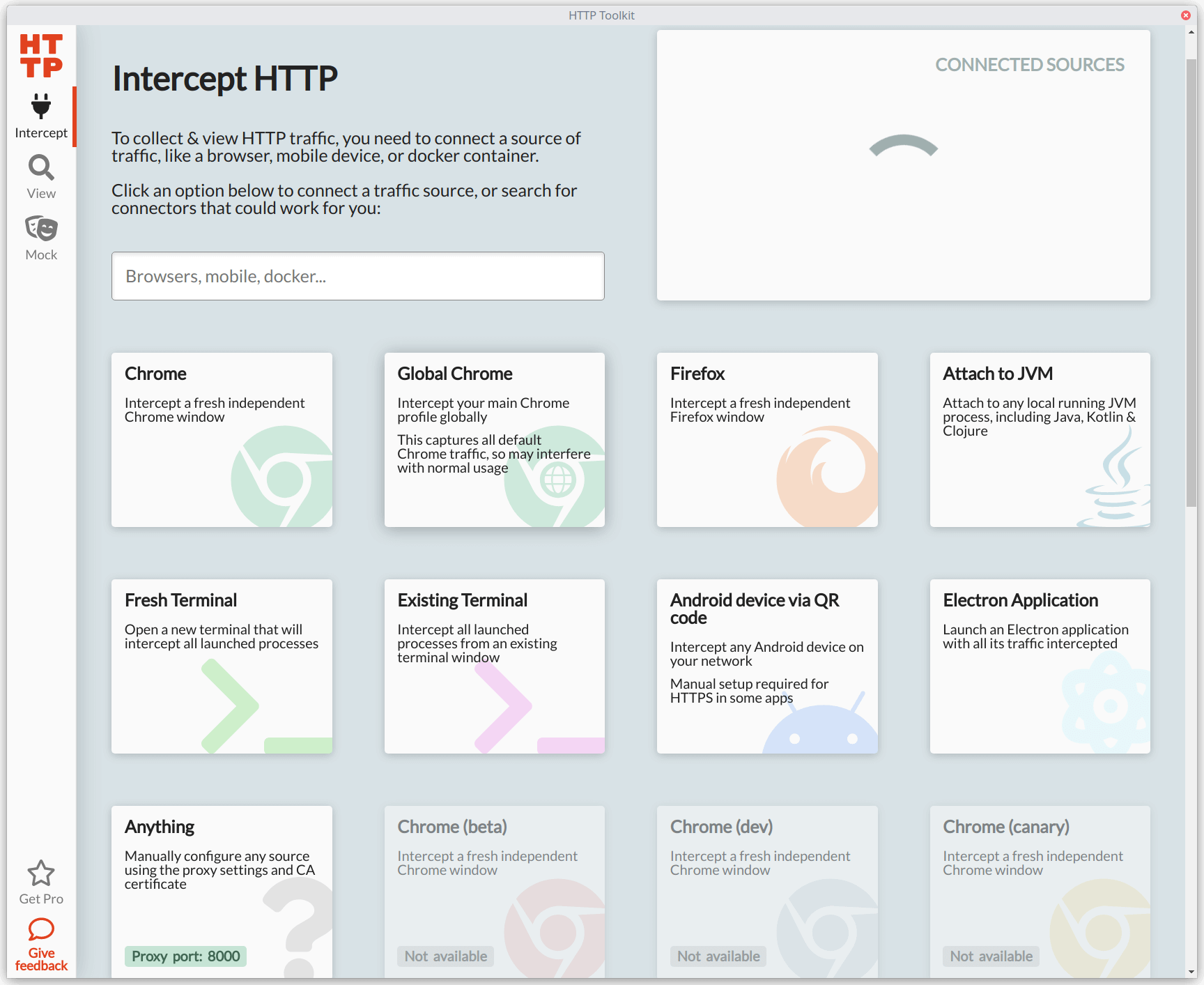Click the Android robot icon

coord(821,724)
